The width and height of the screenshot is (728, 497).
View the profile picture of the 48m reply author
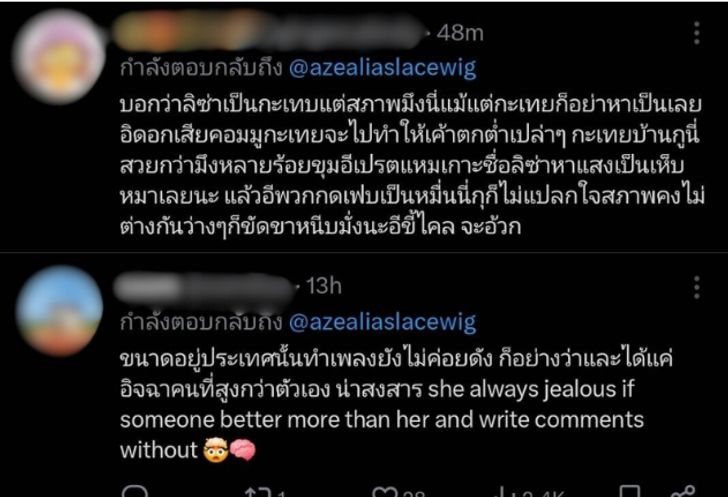[x=59, y=56]
